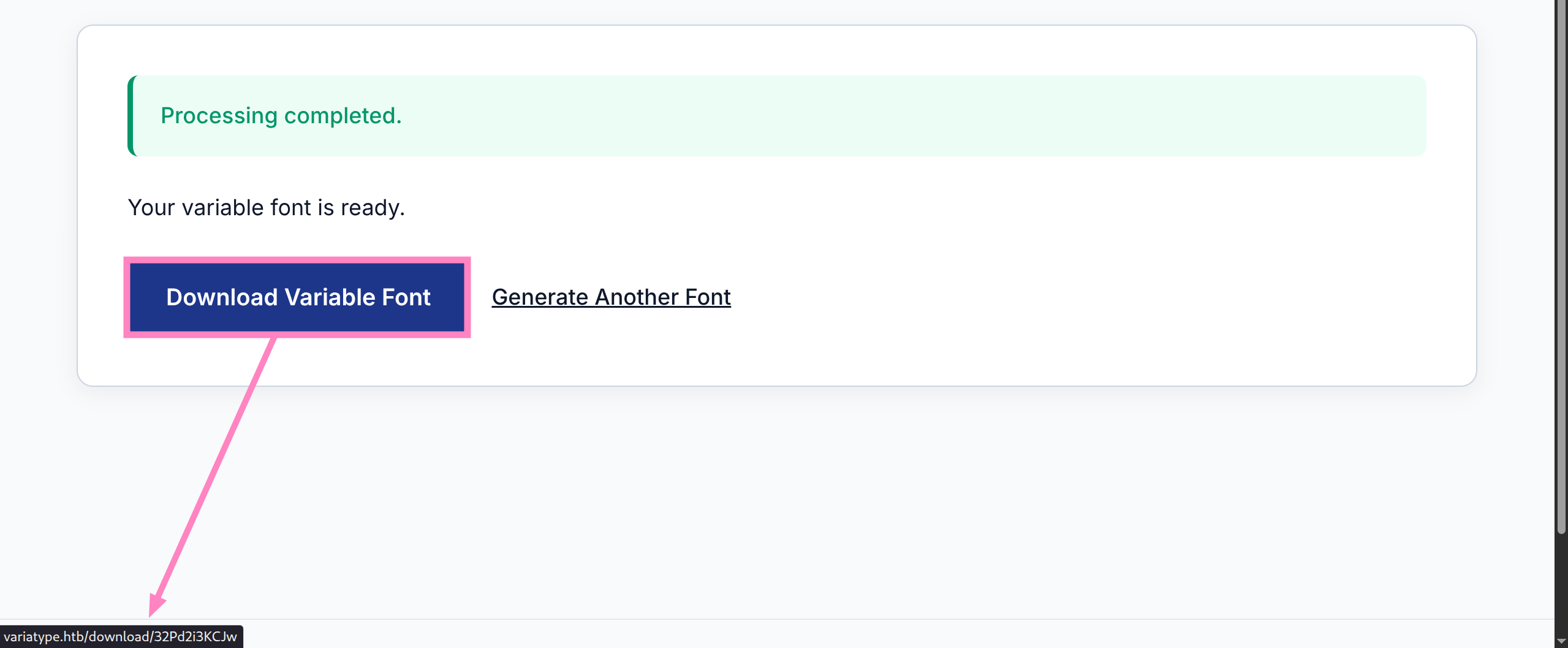Click the Download Variable Font button
The width and height of the screenshot is (1568, 648).
[x=298, y=297]
